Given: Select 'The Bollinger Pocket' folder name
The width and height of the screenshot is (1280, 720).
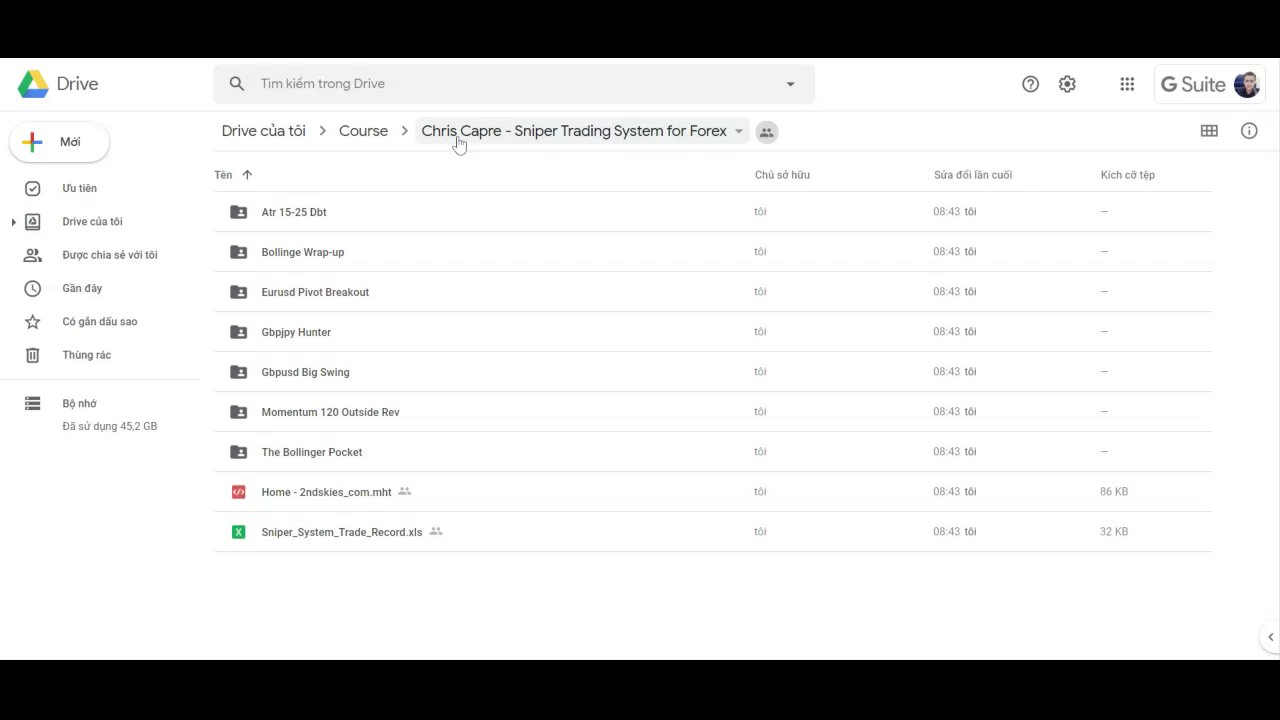Looking at the screenshot, I should [x=312, y=452].
